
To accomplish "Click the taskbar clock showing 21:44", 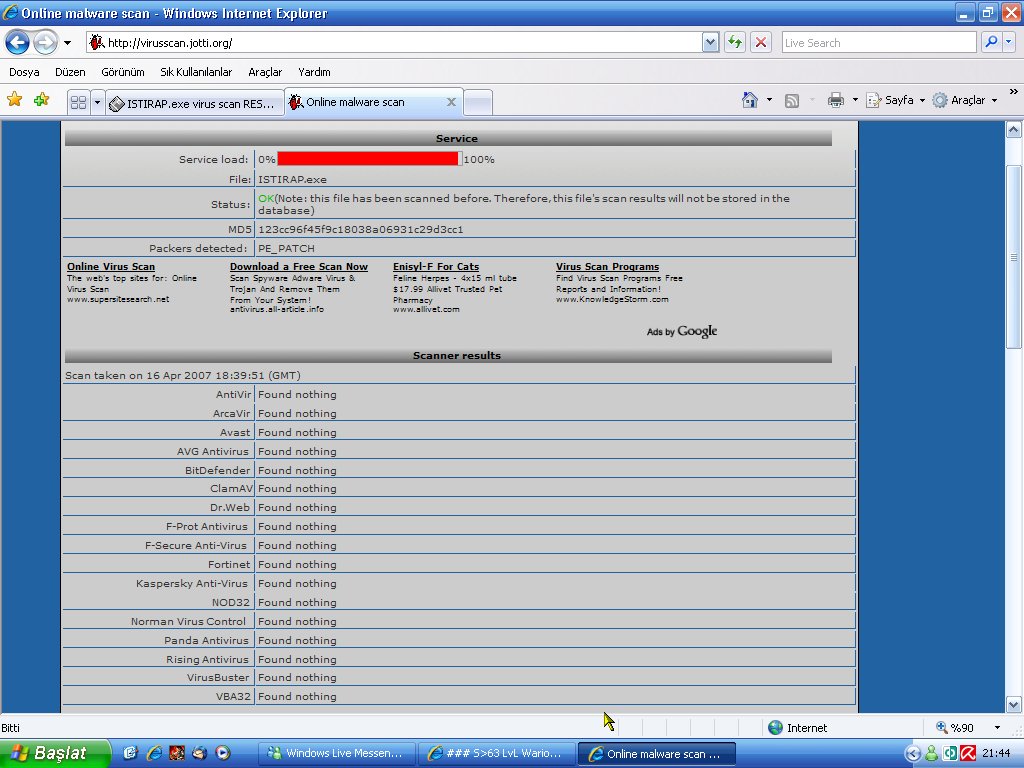I will pyautogui.click(x=996, y=754).
